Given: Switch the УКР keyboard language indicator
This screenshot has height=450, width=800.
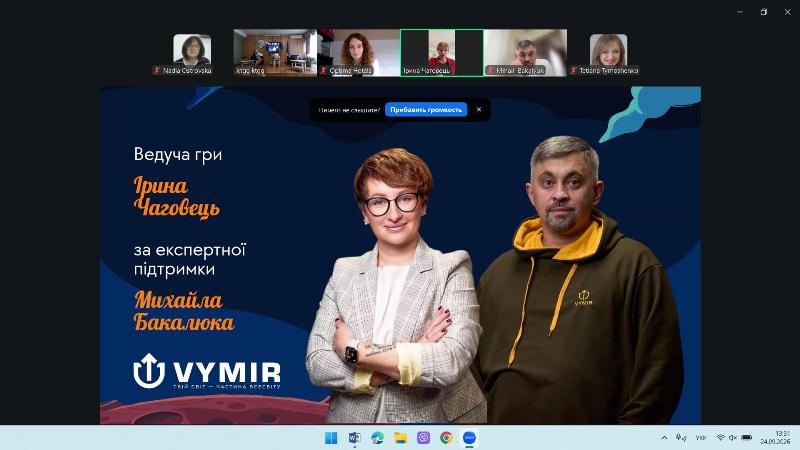Looking at the screenshot, I should pyautogui.click(x=701, y=438).
